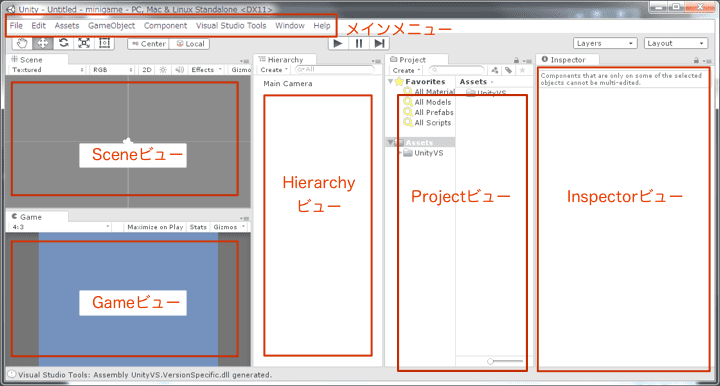
Task: Click the Favorites star icon
Action: [x=399, y=81]
